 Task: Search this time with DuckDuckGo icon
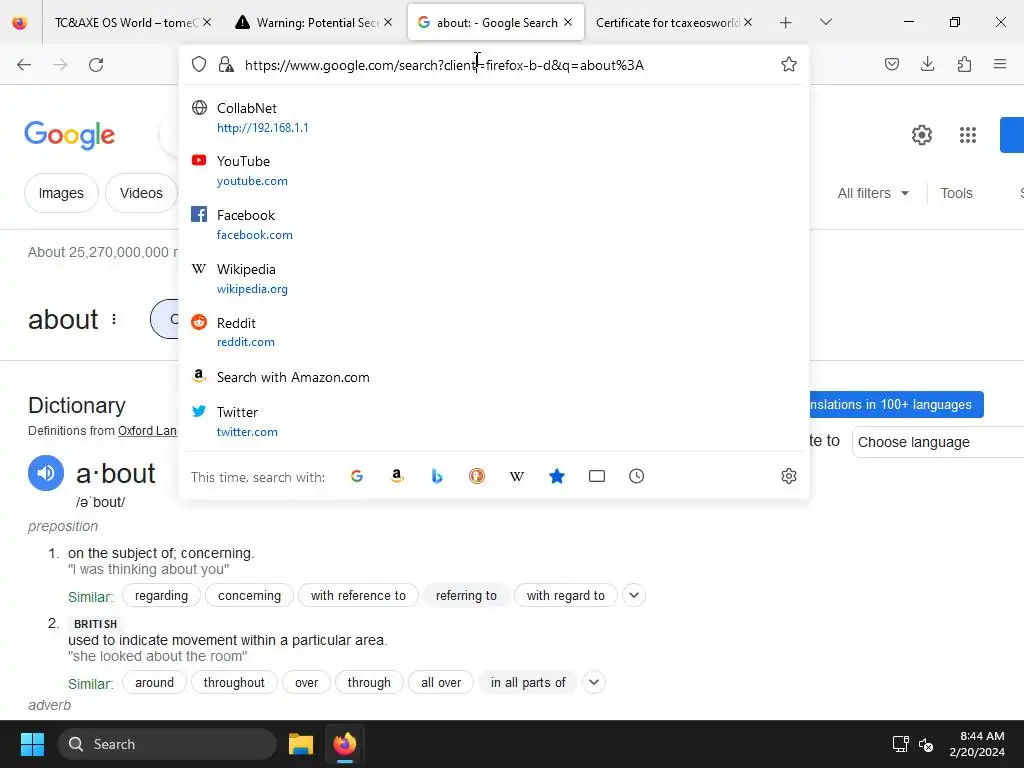point(477,476)
